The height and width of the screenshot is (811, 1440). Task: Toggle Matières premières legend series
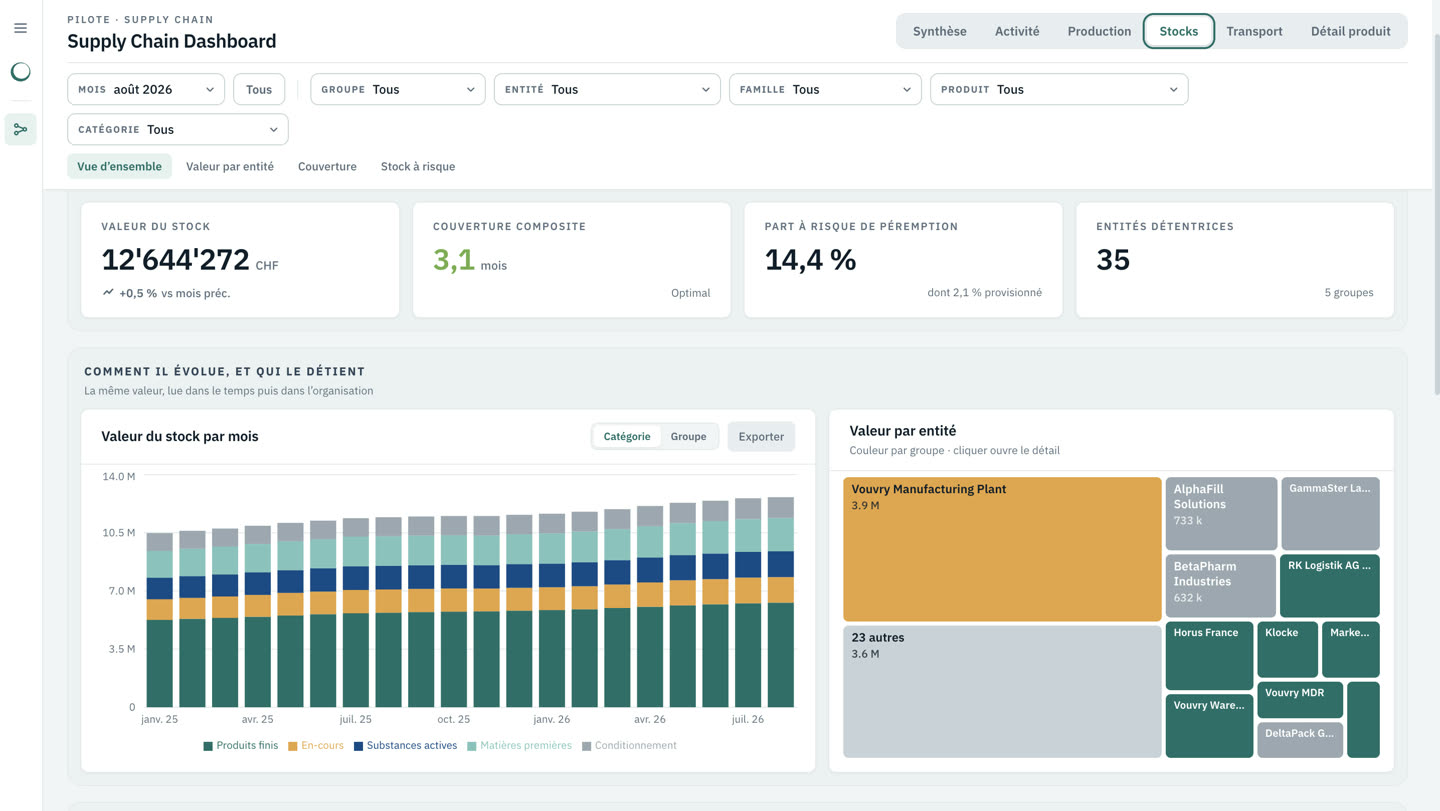[x=519, y=745]
